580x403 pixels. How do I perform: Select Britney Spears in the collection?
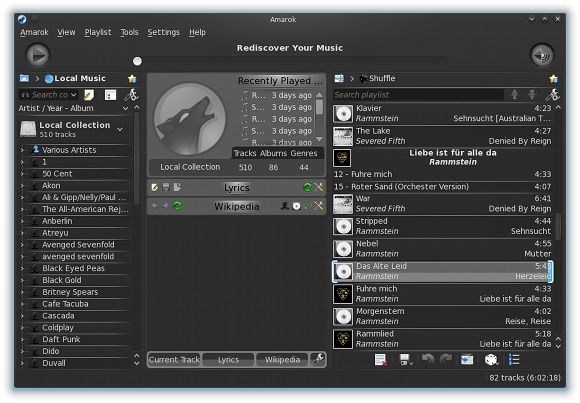click(70, 292)
